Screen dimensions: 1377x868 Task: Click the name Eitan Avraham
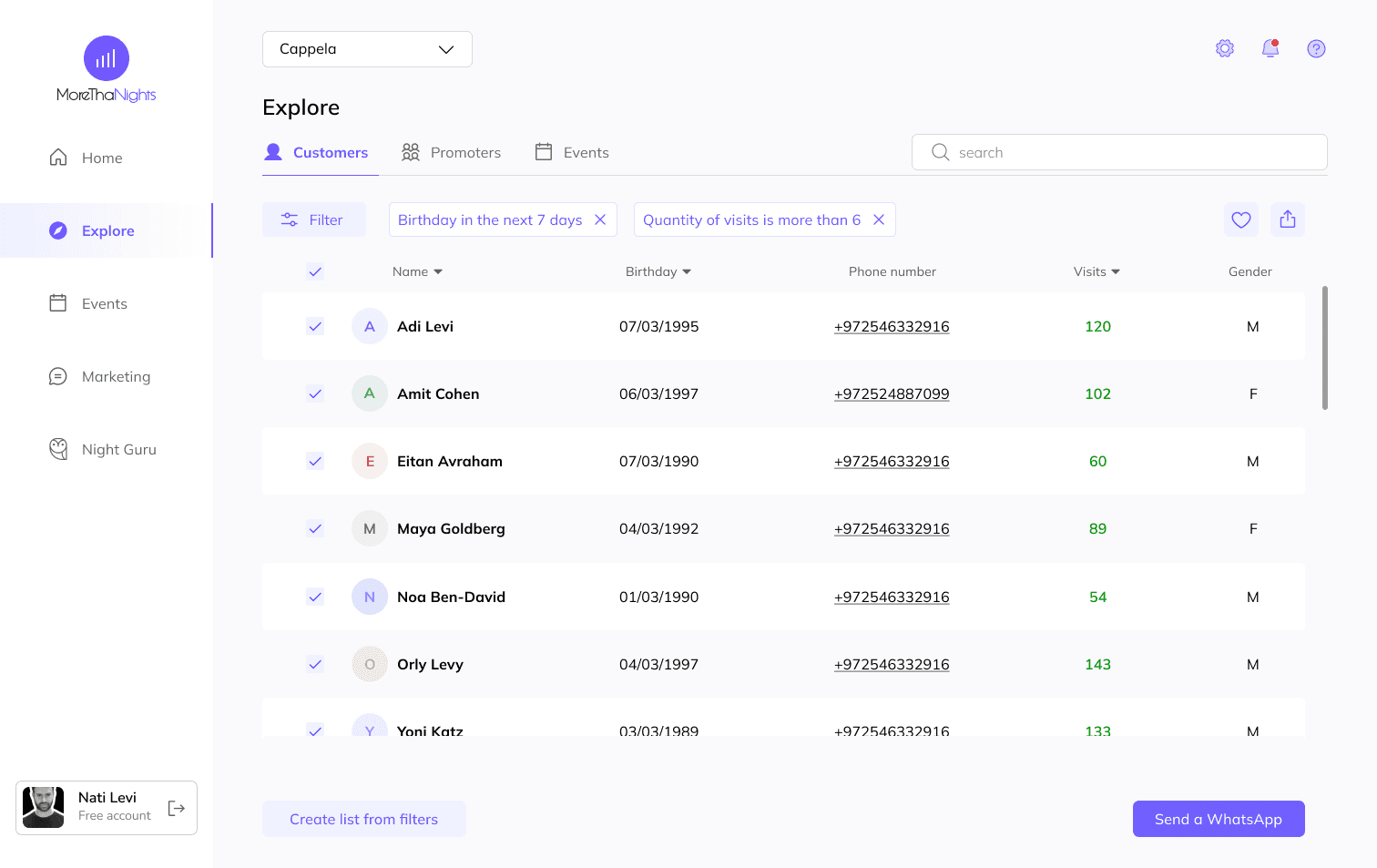pos(450,461)
